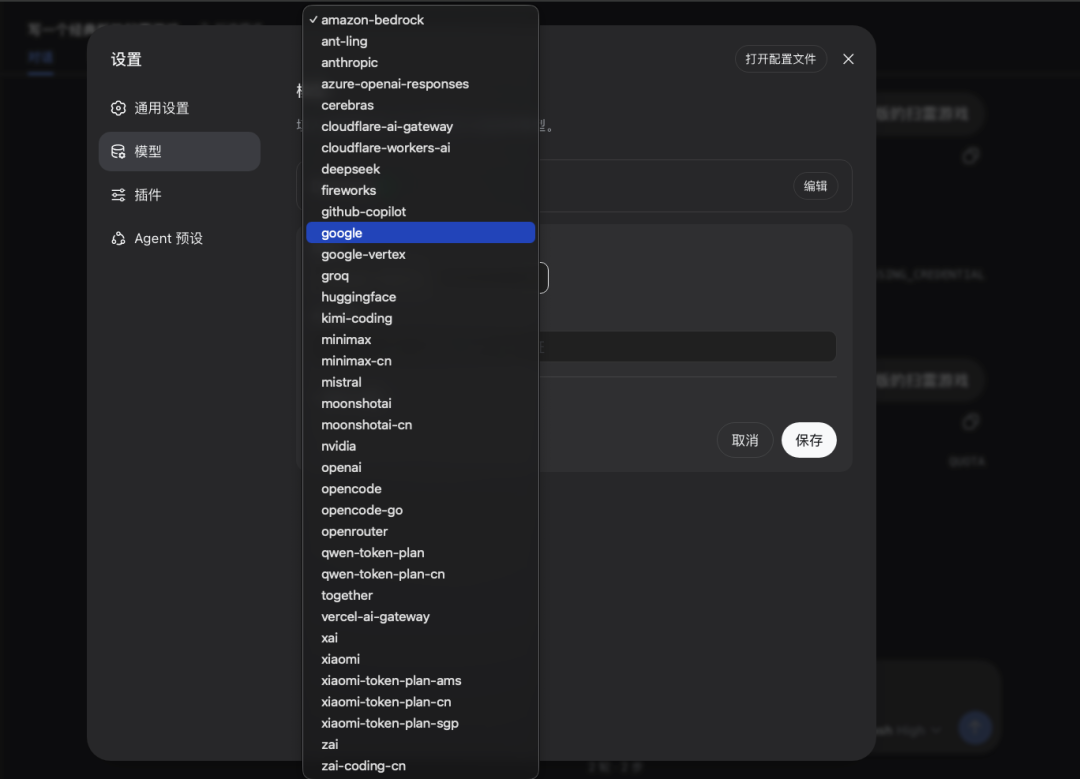This screenshot has width=1080, height=779.
Task: Click the 编辑 edit button
Action: pyautogui.click(x=816, y=186)
